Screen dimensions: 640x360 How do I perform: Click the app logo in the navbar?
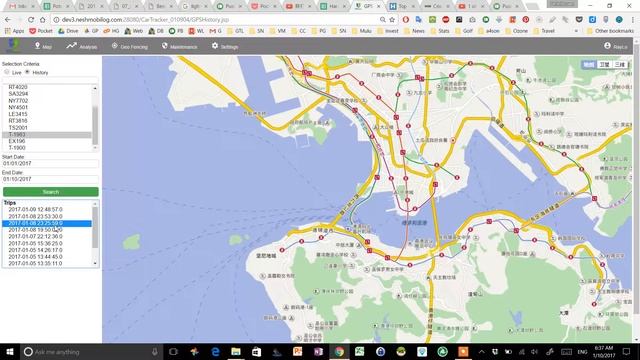tap(13, 46)
